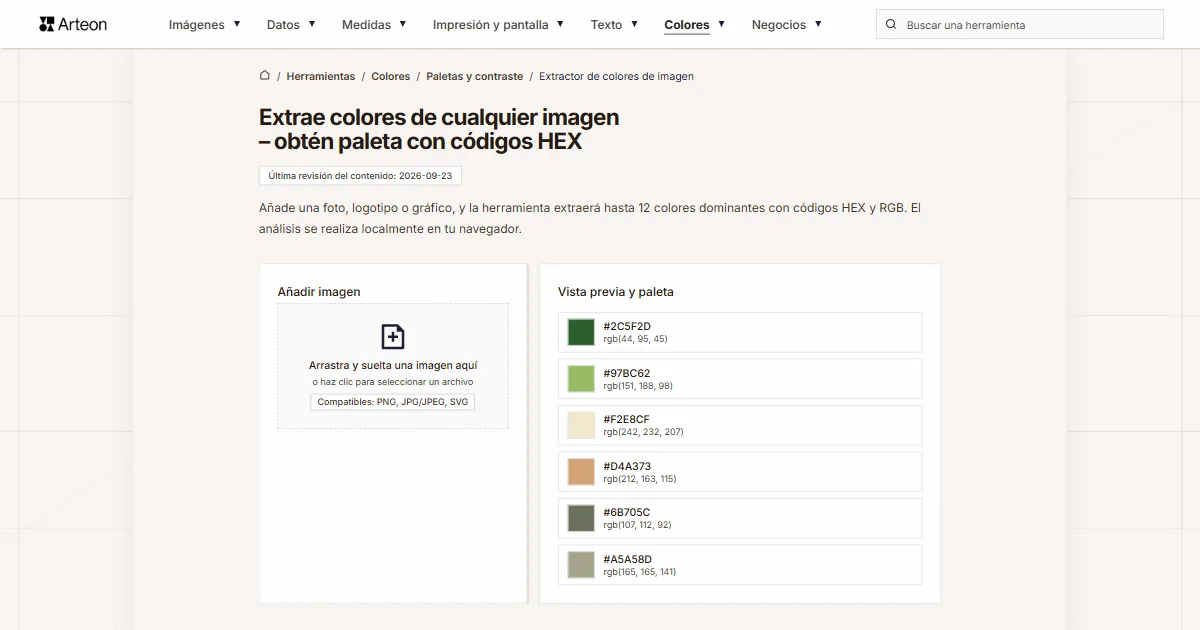Focus the Buscar una herramienta field
The width and height of the screenshot is (1200, 630).
pyautogui.click(x=1020, y=24)
